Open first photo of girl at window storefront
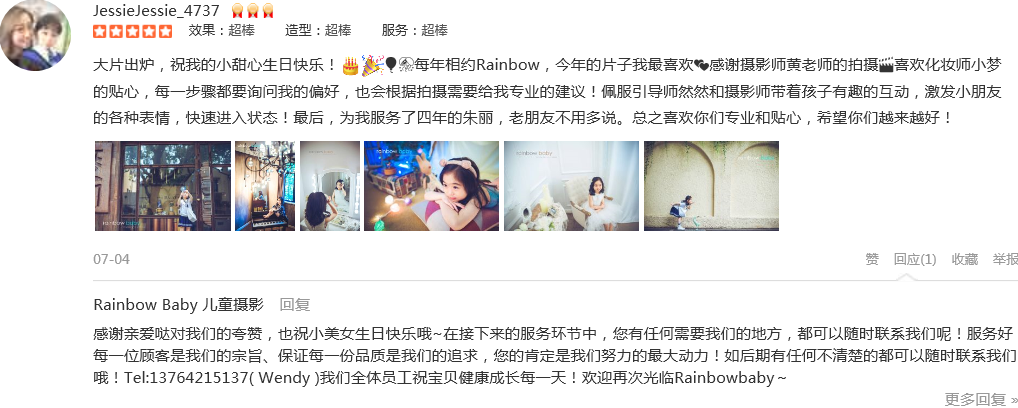This screenshot has height=408, width=1018. coord(162,186)
